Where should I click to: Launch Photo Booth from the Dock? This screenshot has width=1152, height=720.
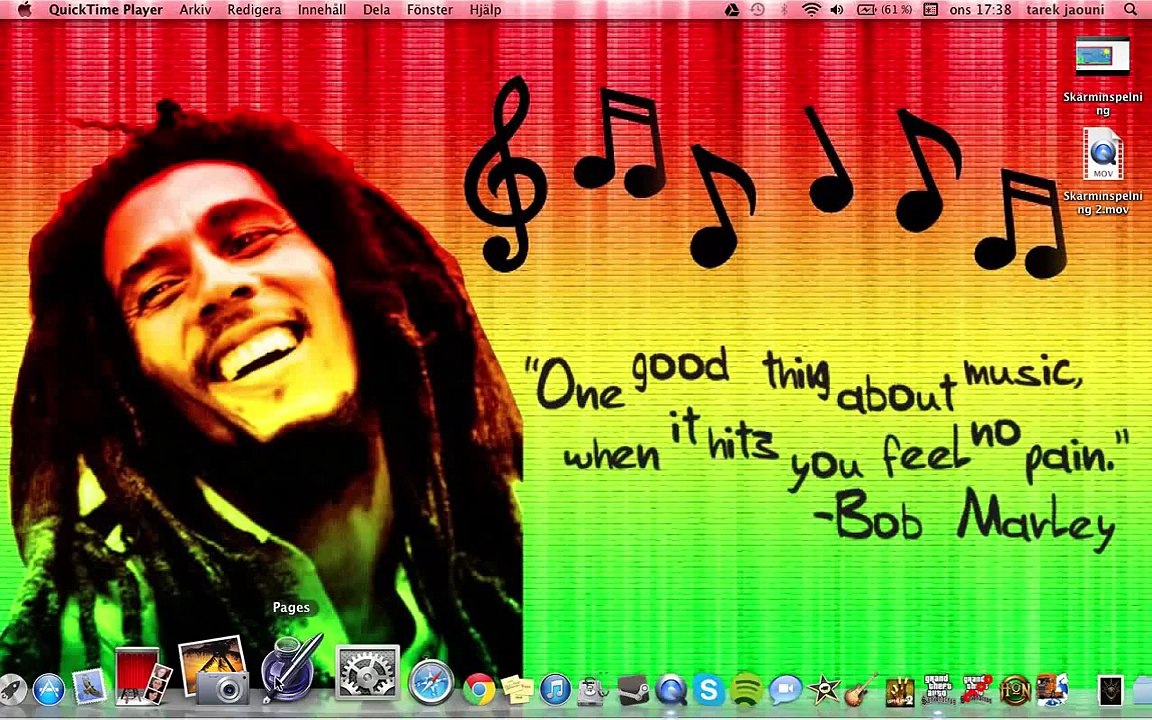point(142,676)
